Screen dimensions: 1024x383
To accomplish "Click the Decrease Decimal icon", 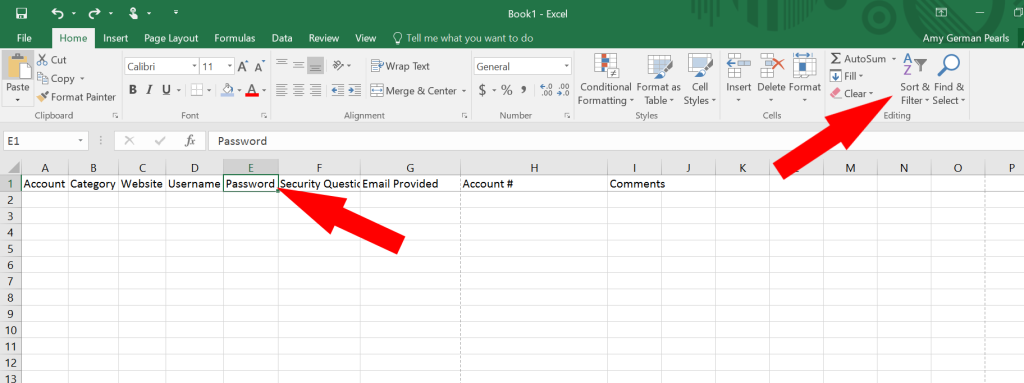I will [564, 90].
